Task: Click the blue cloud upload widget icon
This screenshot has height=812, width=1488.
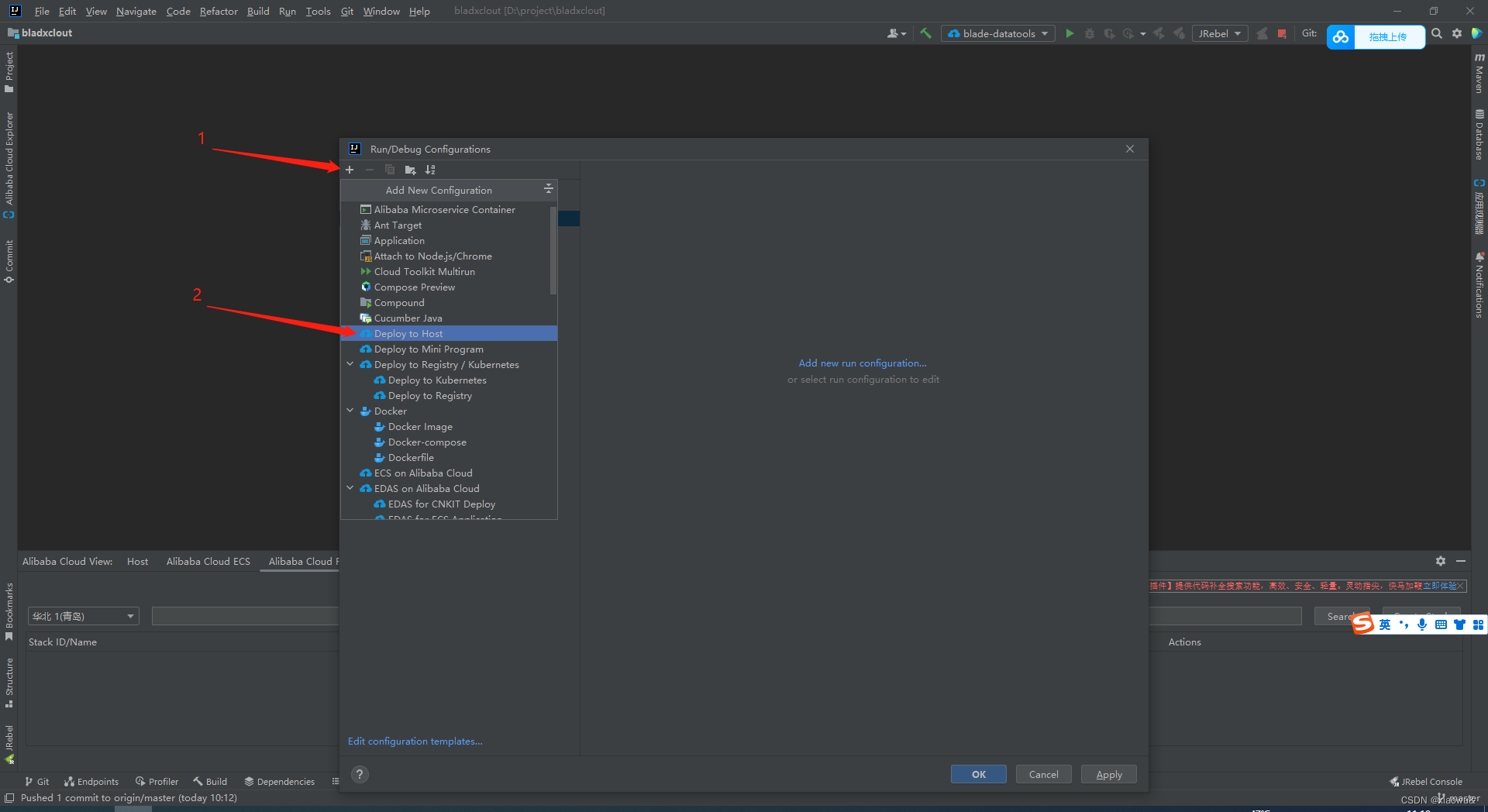Action: 1341,36
